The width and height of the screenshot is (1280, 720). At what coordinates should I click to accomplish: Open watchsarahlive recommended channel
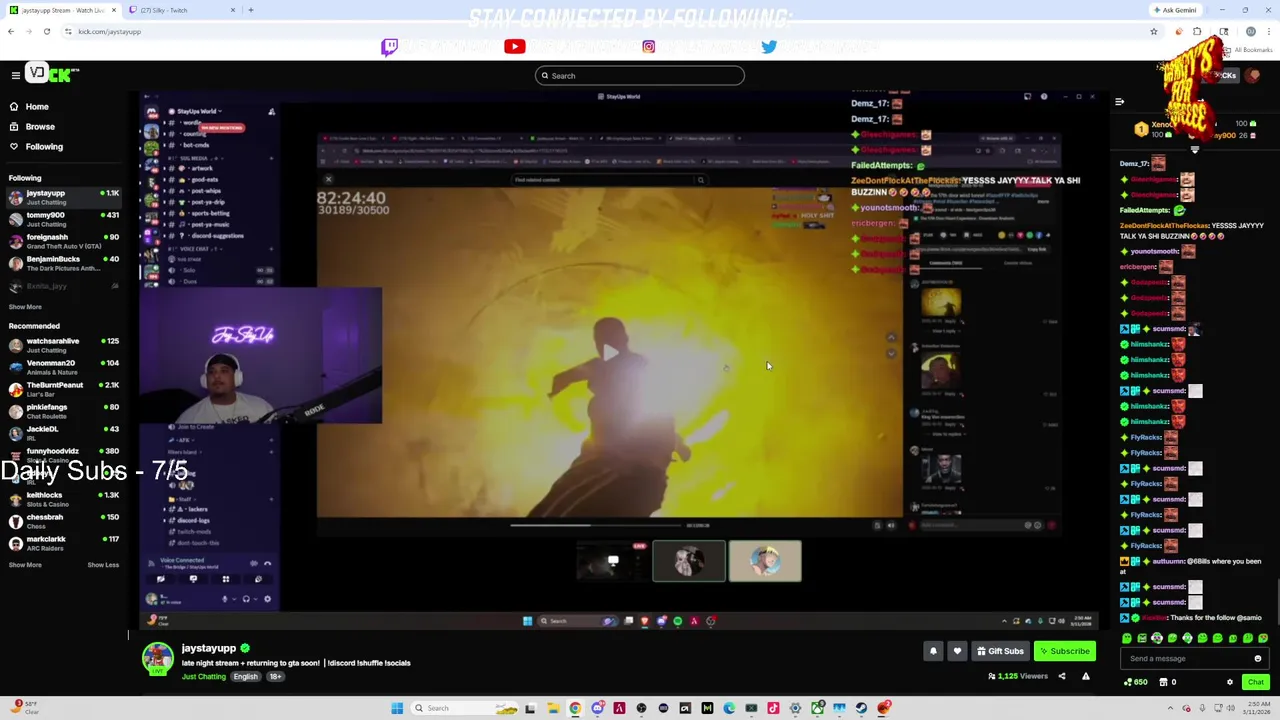(63, 345)
